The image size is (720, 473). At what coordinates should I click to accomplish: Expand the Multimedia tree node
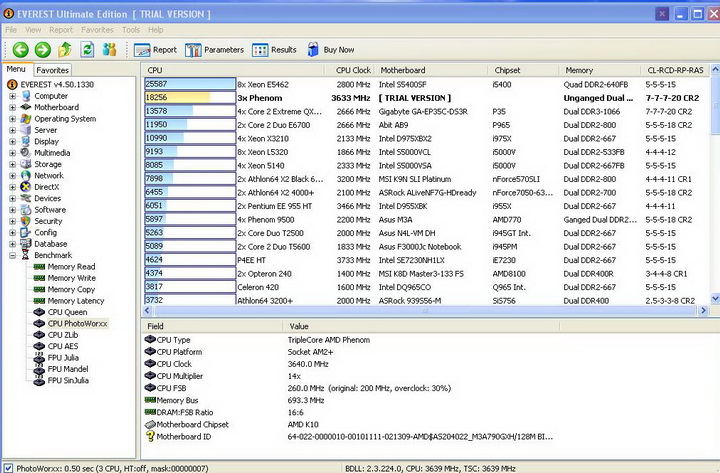[x=12, y=153]
